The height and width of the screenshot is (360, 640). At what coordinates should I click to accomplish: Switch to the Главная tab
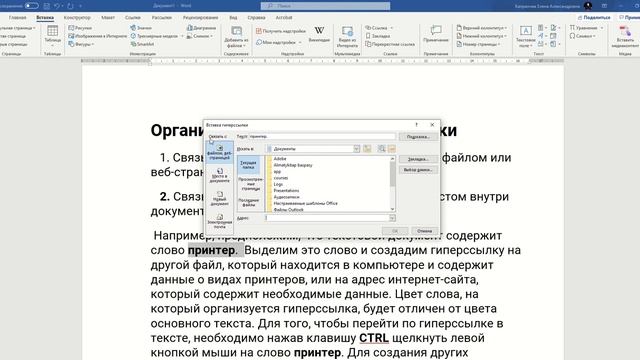pyautogui.click(x=18, y=18)
